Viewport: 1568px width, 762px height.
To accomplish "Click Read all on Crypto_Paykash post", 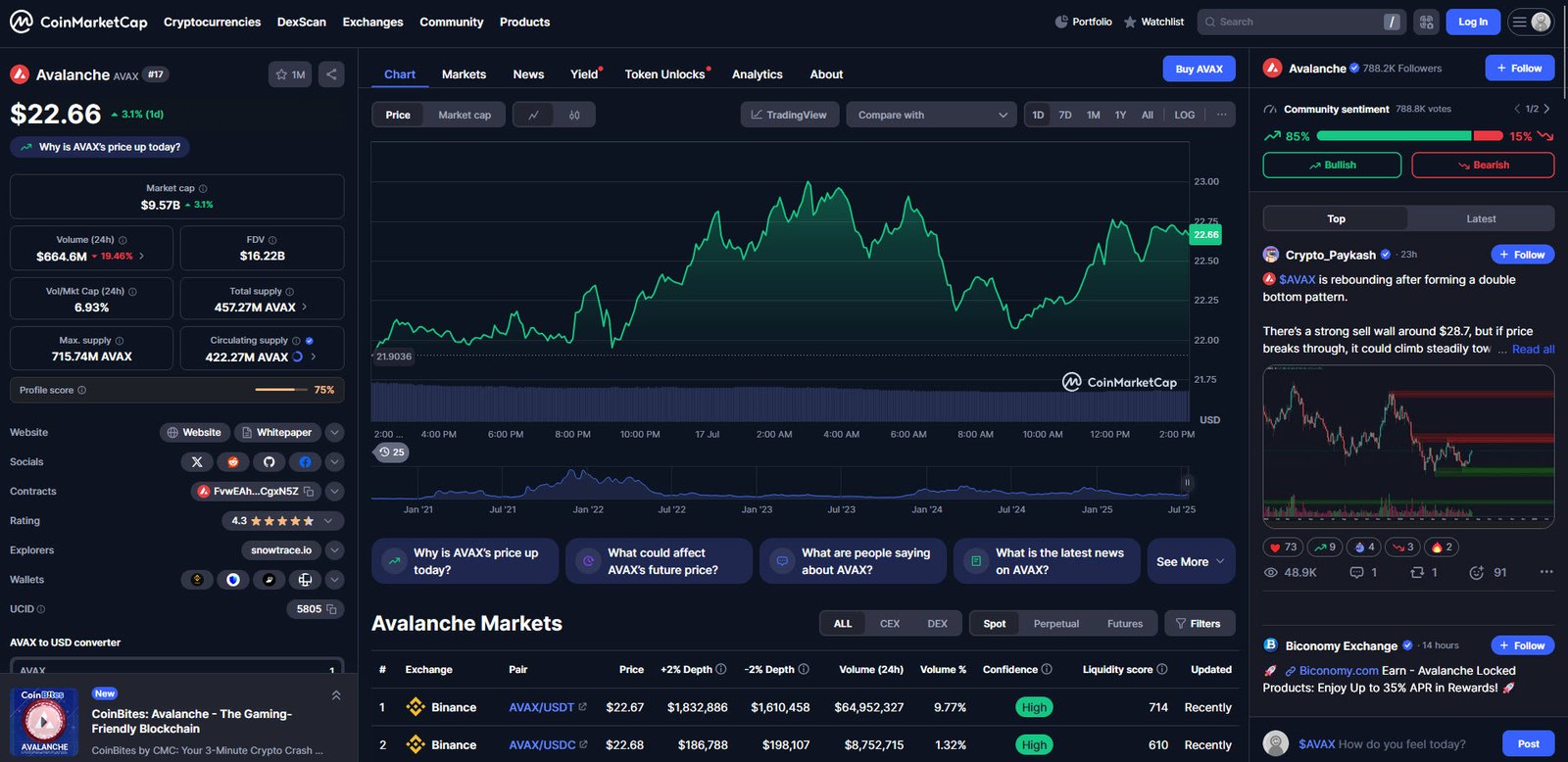I will coord(1533,349).
